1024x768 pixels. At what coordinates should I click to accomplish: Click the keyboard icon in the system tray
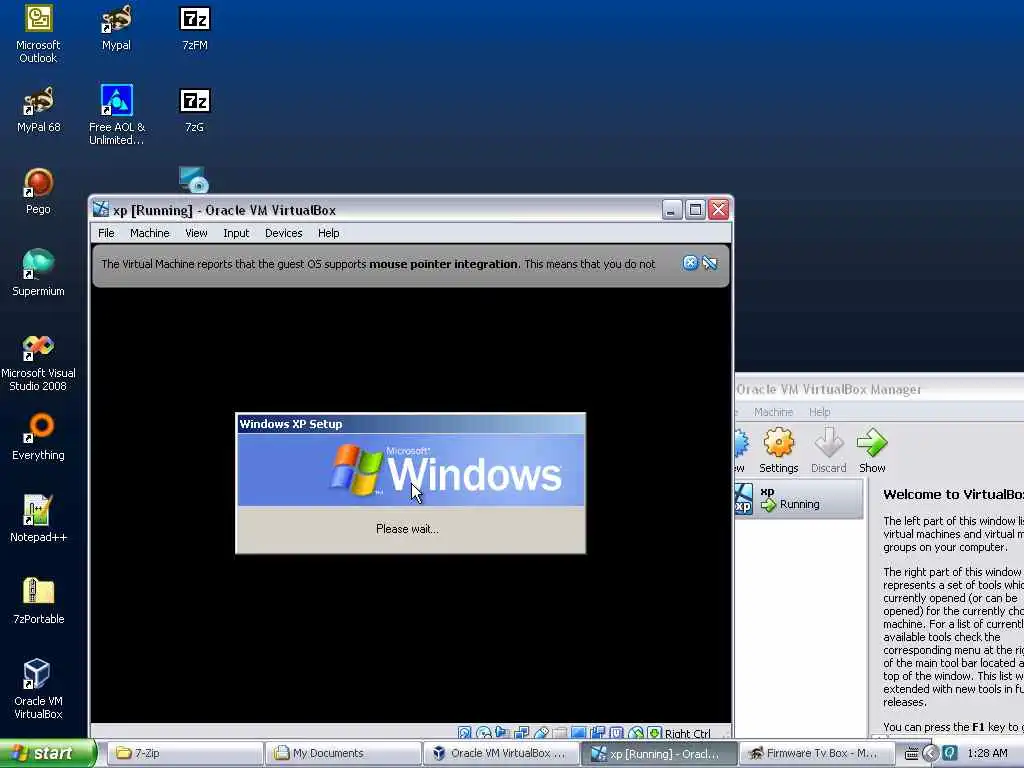pos(912,754)
